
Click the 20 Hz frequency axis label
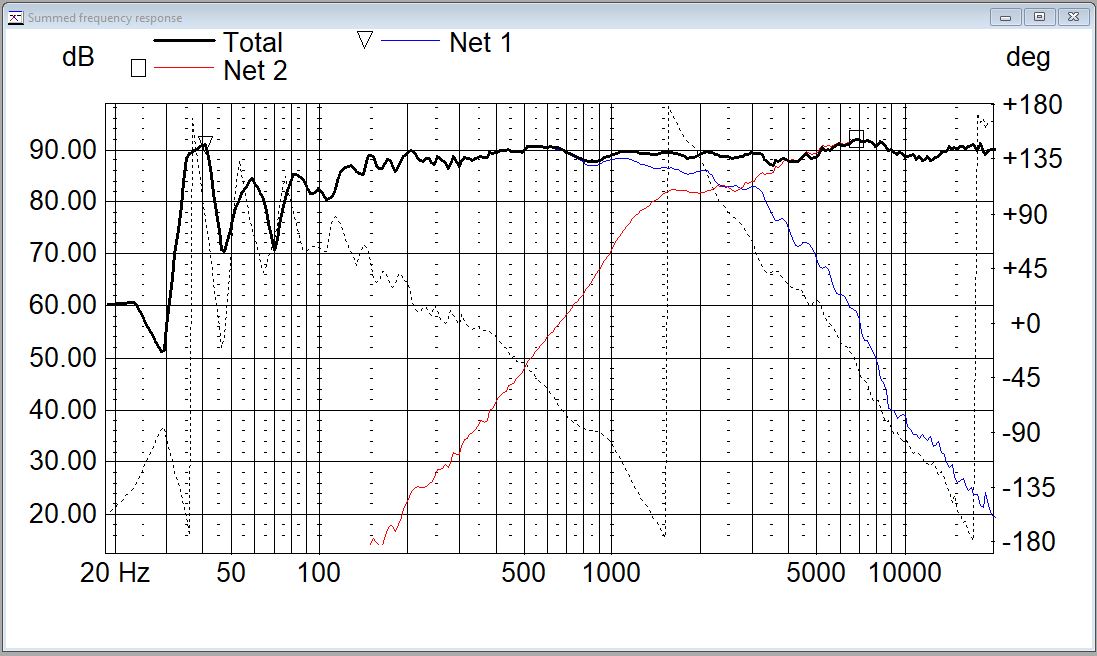tap(115, 573)
